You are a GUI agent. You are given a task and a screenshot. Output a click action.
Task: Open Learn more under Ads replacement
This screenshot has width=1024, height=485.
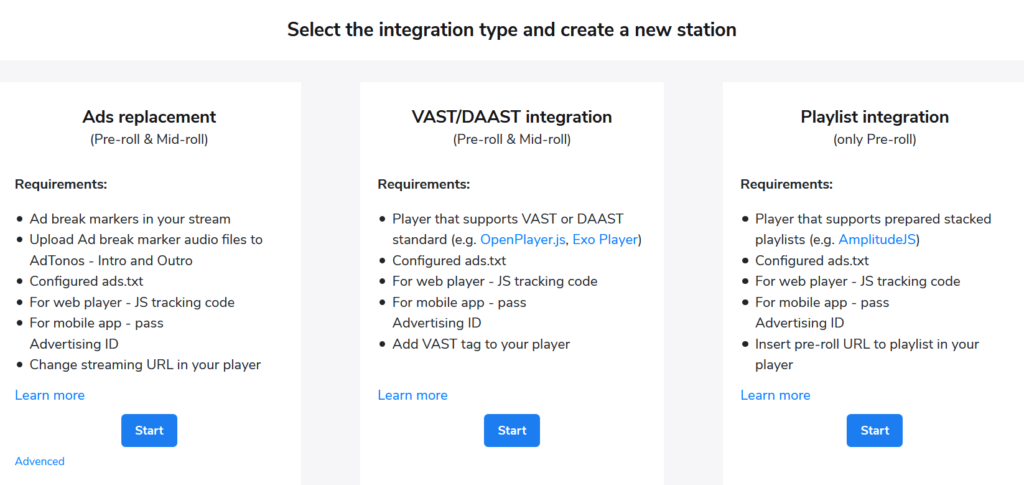[x=50, y=395]
